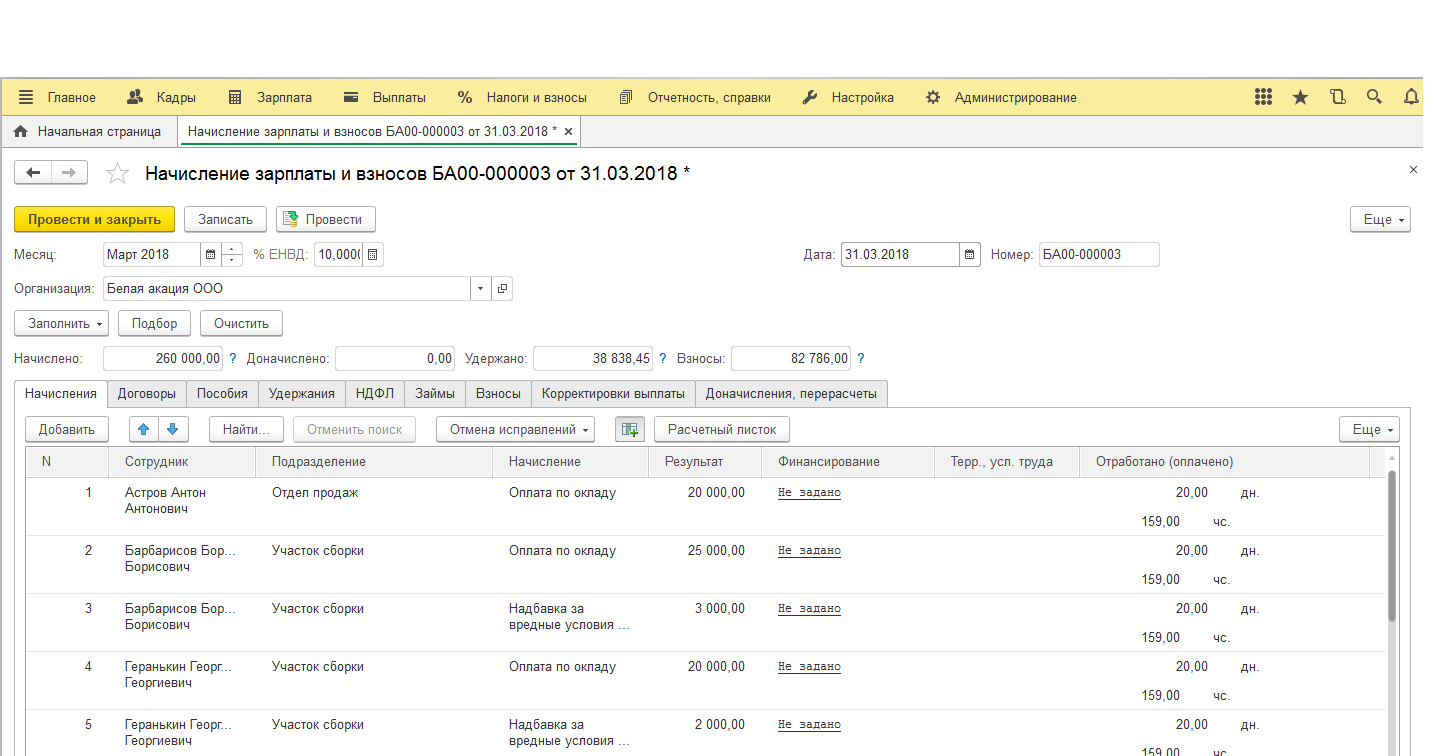Open calendar picker for Дата field
The height and width of the screenshot is (756, 1434).
coord(970,254)
